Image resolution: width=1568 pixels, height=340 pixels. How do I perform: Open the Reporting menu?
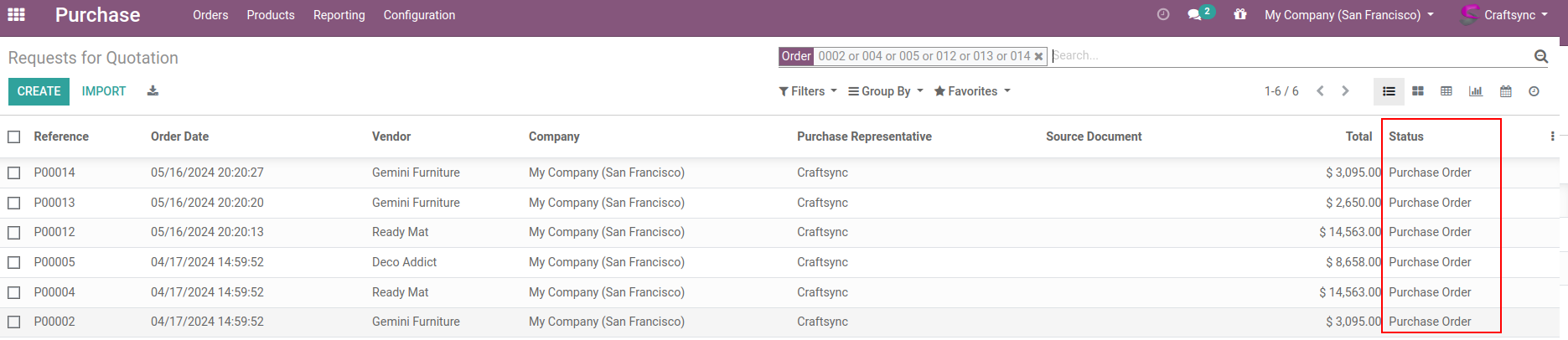tap(339, 15)
